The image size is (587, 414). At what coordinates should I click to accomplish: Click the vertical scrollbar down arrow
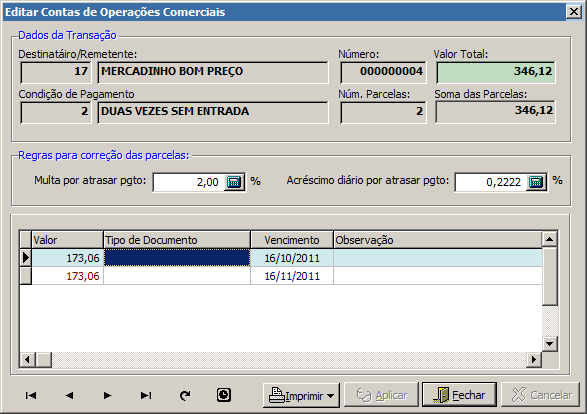550,344
